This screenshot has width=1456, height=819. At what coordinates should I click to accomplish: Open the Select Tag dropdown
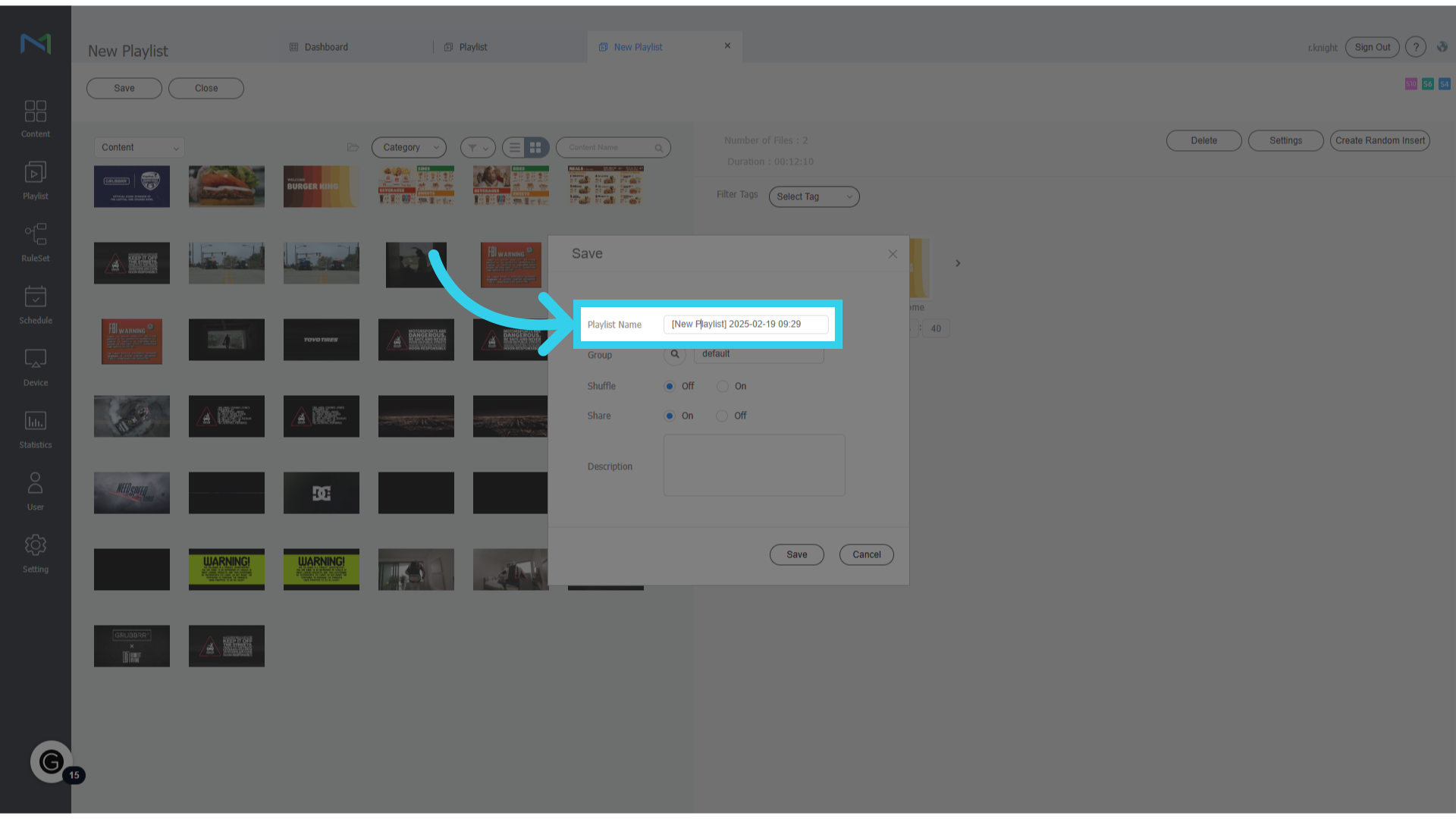tap(814, 197)
